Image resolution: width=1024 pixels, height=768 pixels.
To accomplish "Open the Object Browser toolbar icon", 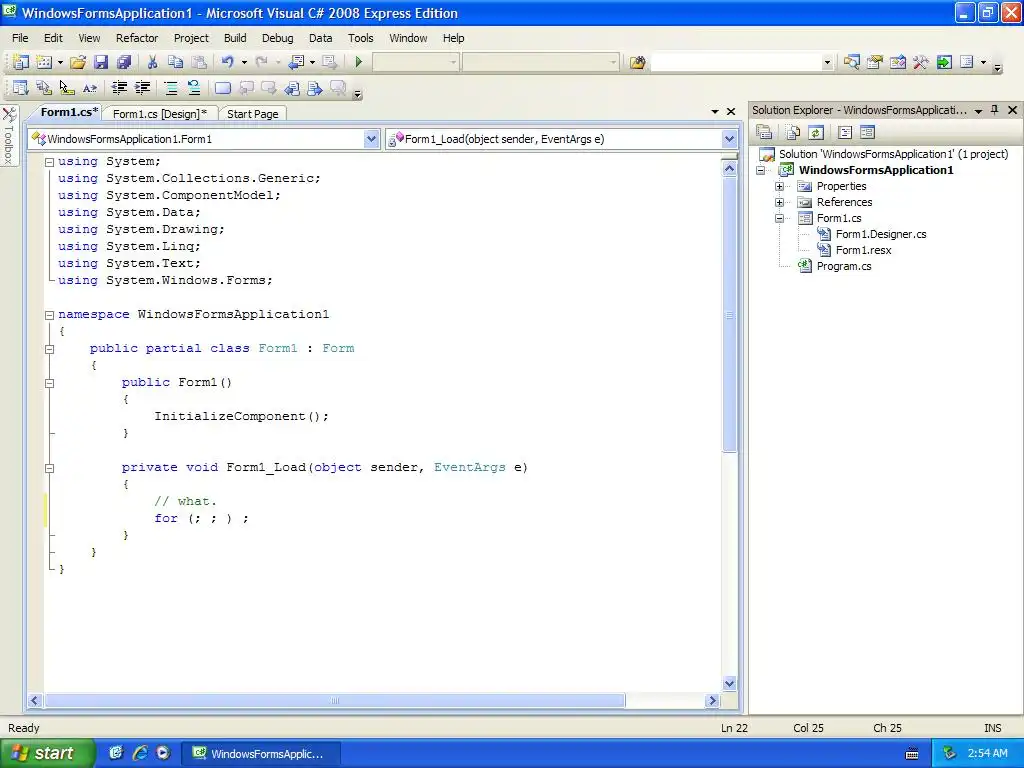I will (898, 62).
